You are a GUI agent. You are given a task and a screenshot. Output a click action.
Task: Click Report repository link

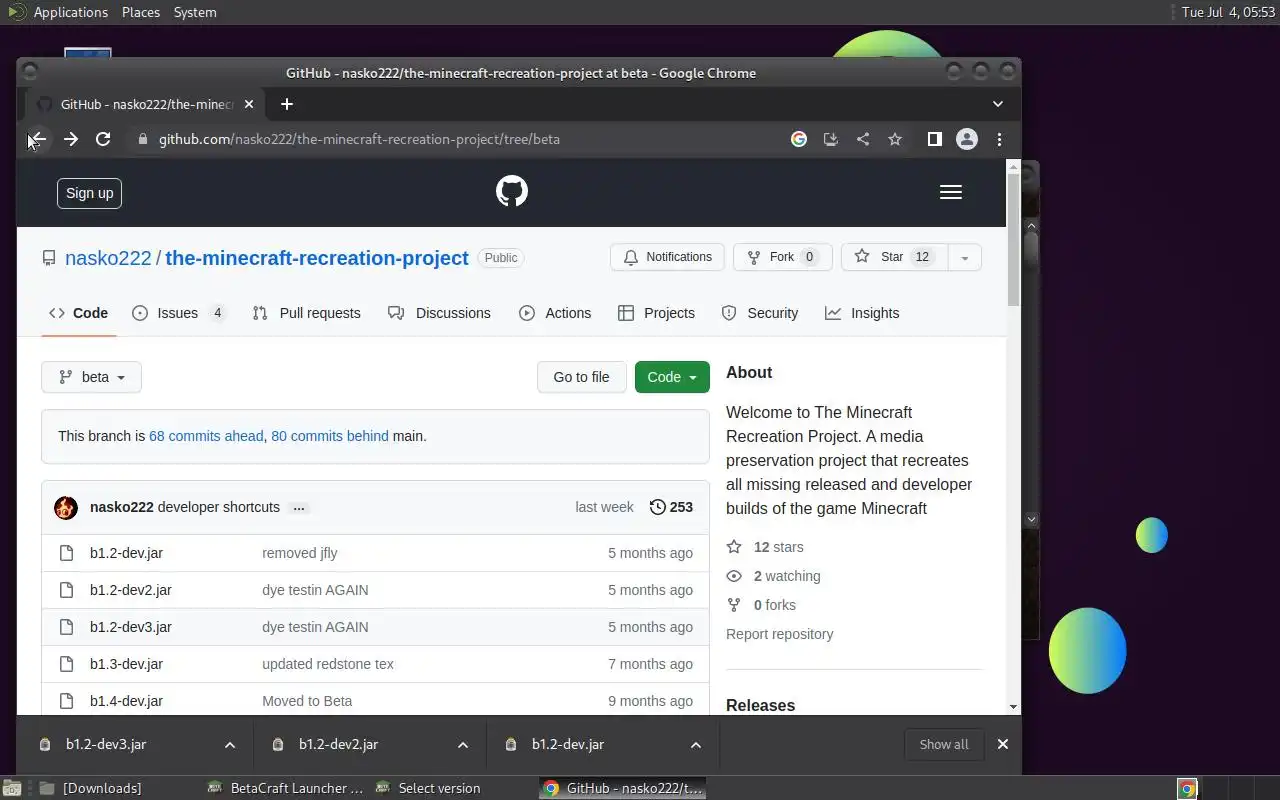779,634
